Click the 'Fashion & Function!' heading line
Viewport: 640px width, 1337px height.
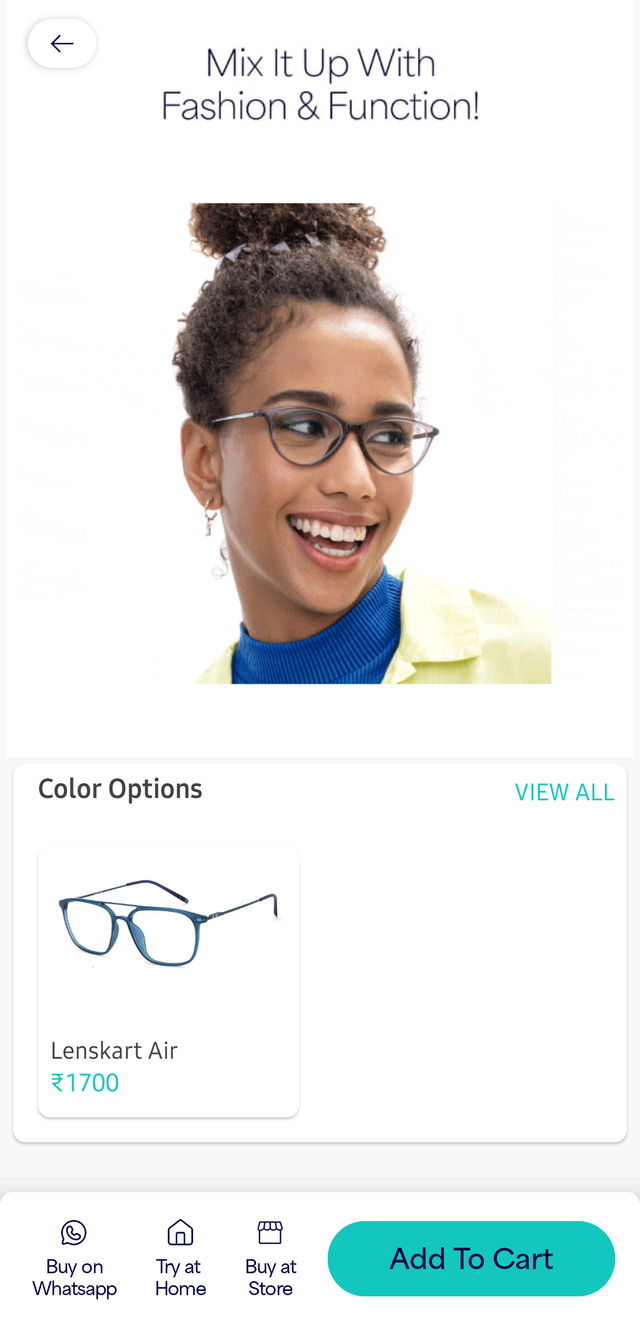(x=320, y=106)
